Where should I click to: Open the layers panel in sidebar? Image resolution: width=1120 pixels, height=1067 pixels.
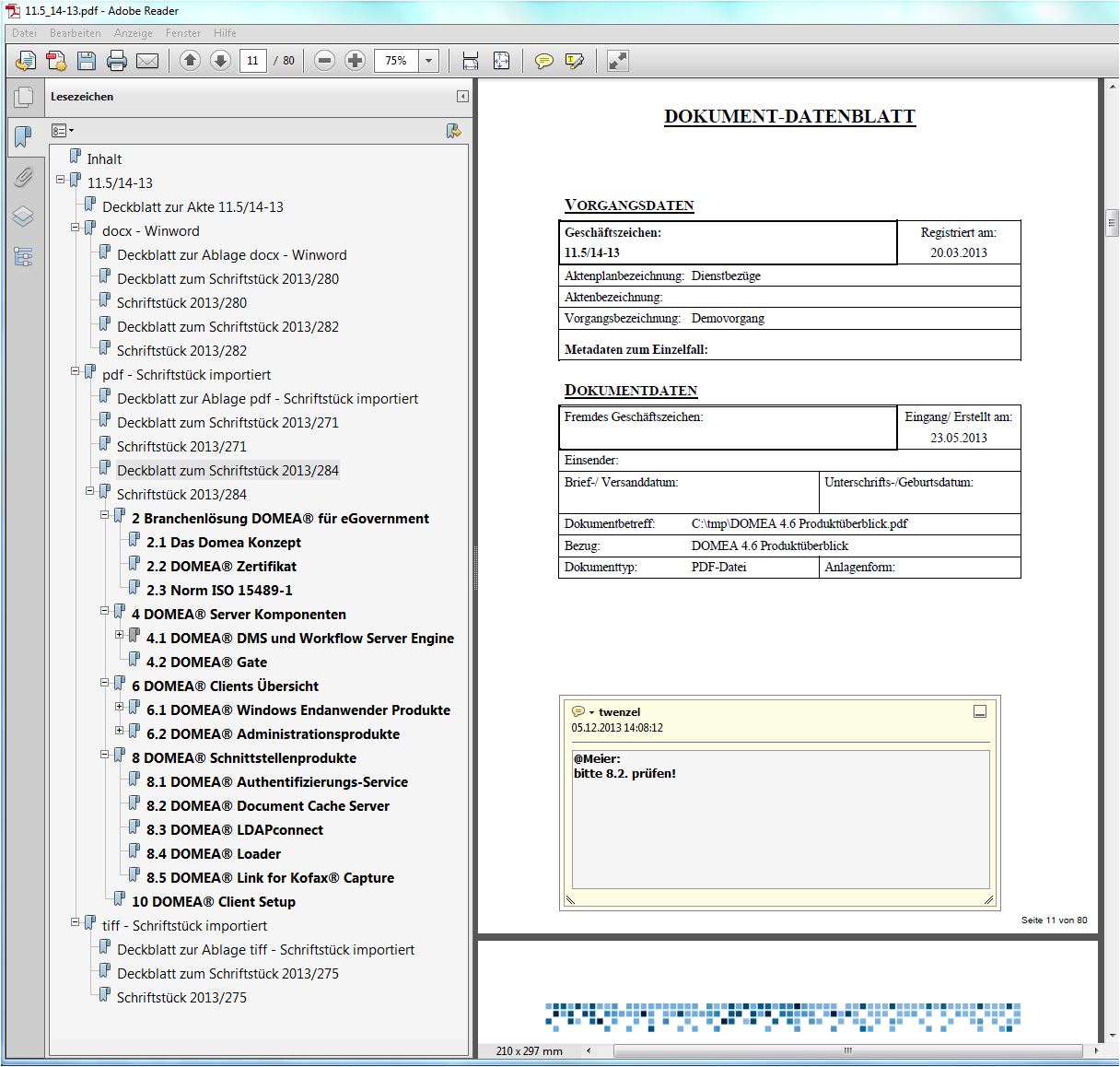pyautogui.click(x=23, y=217)
